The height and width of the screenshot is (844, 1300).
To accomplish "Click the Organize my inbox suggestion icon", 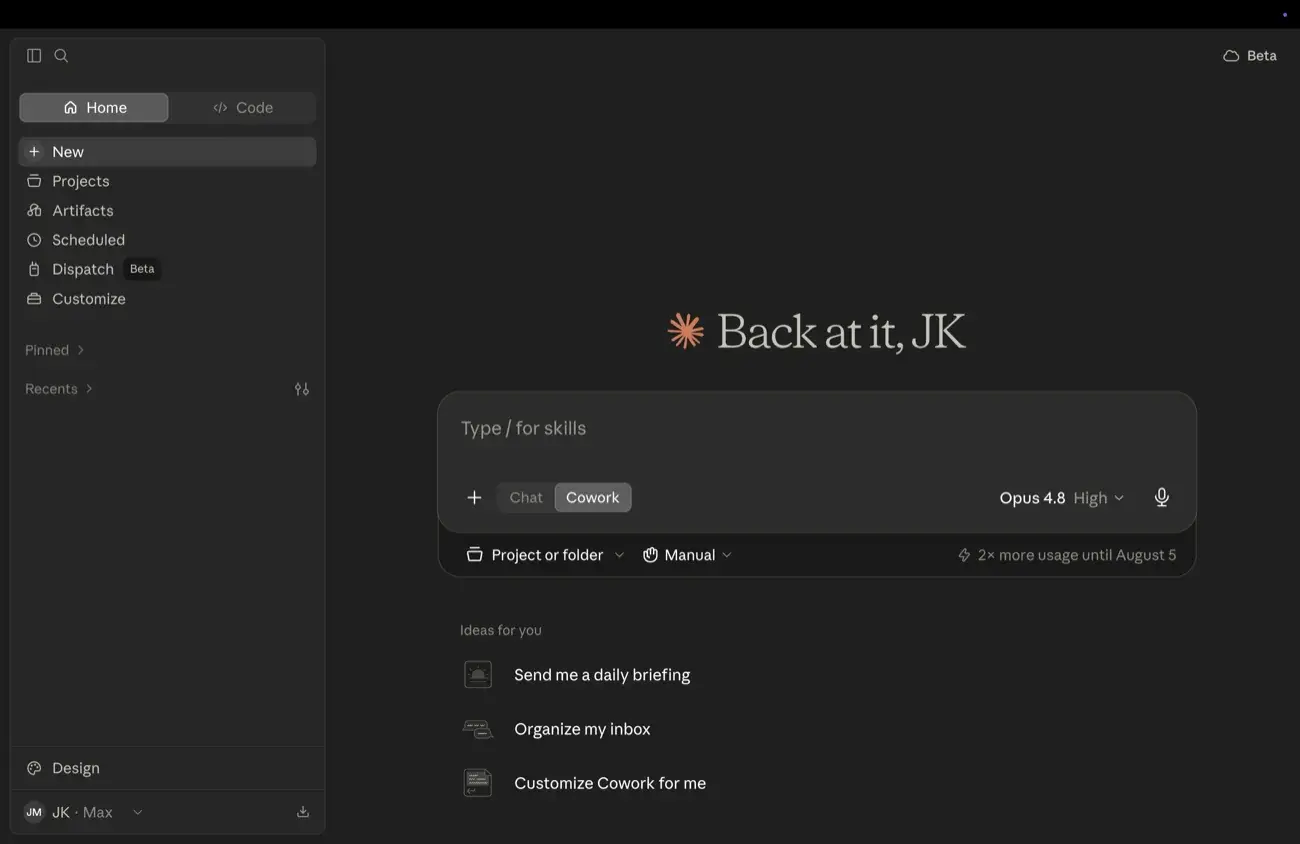I will point(478,729).
